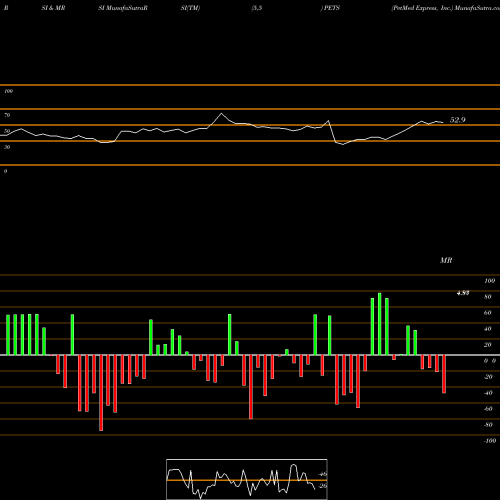Viewport: 500px width, 500px height.
Task: Click the 100 label on the RSI panel
Action: (x=8, y=91)
